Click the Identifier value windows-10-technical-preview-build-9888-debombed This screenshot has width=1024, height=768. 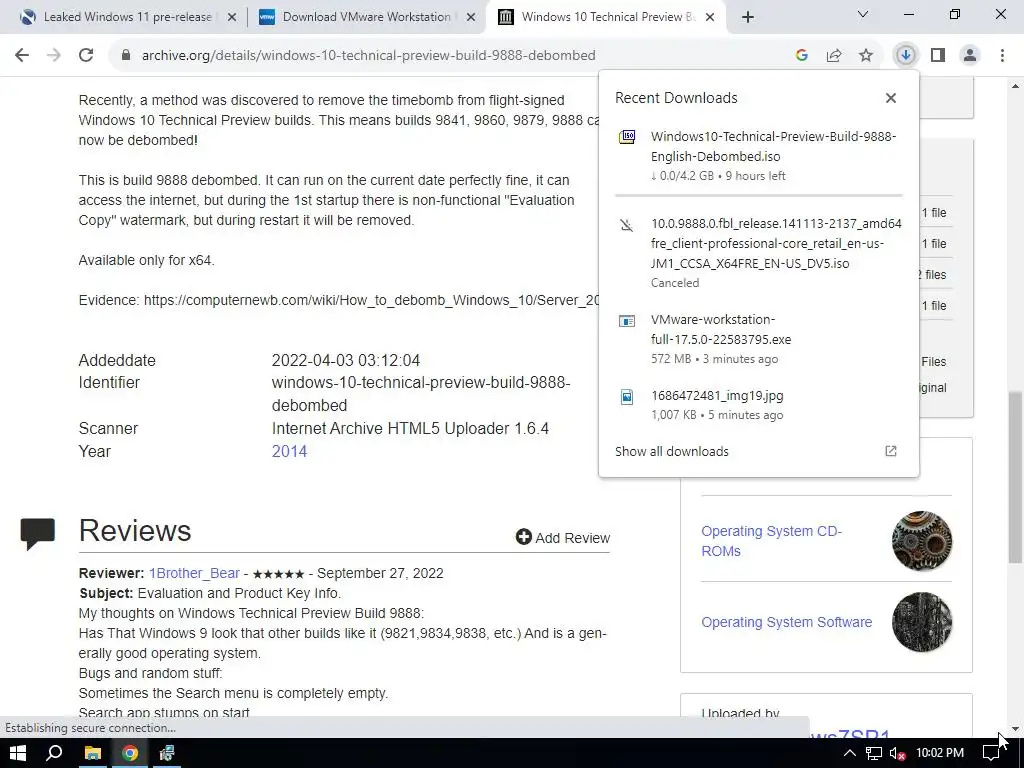[x=421, y=394]
